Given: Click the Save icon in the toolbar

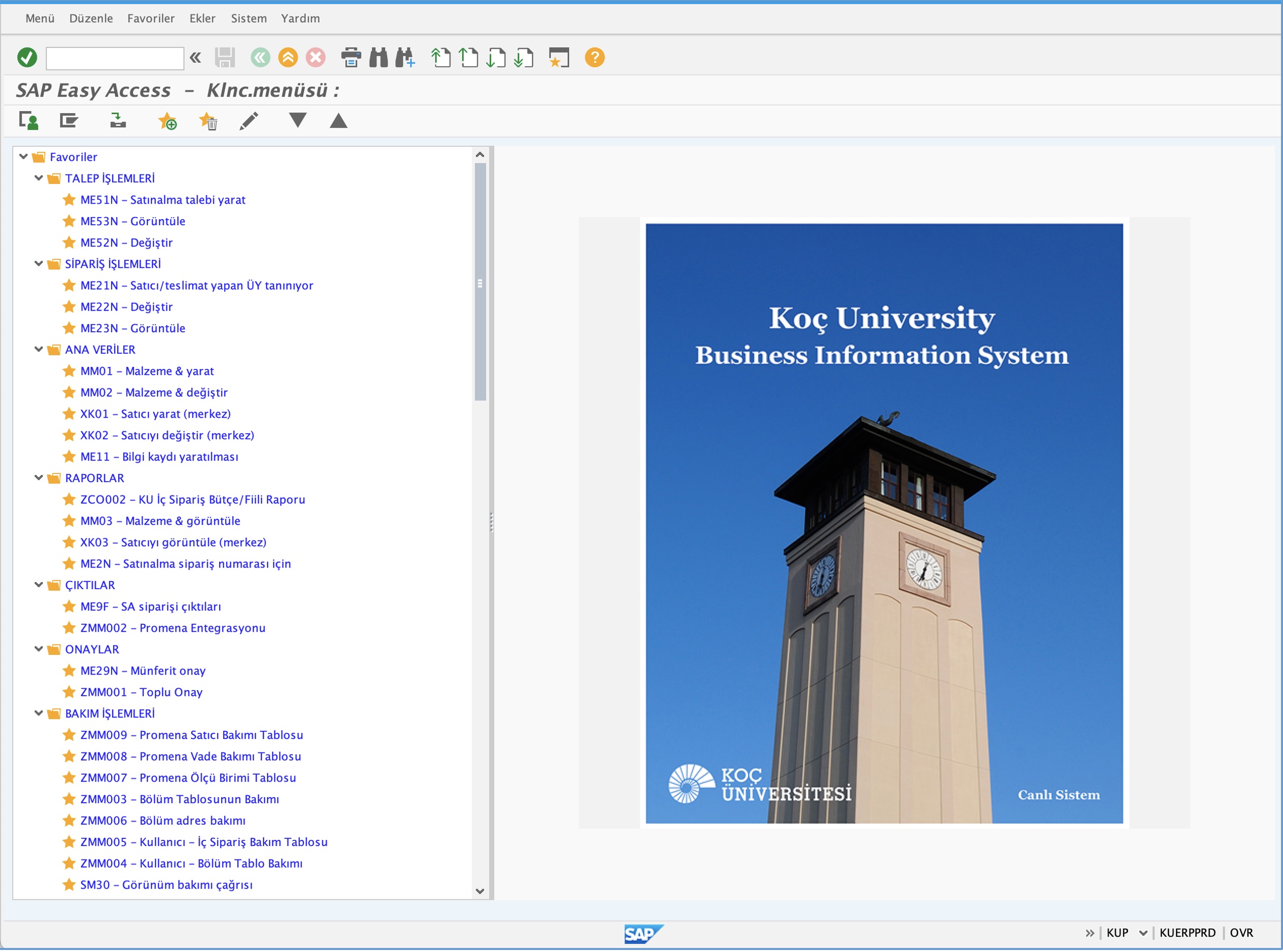Looking at the screenshot, I should (226, 57).
